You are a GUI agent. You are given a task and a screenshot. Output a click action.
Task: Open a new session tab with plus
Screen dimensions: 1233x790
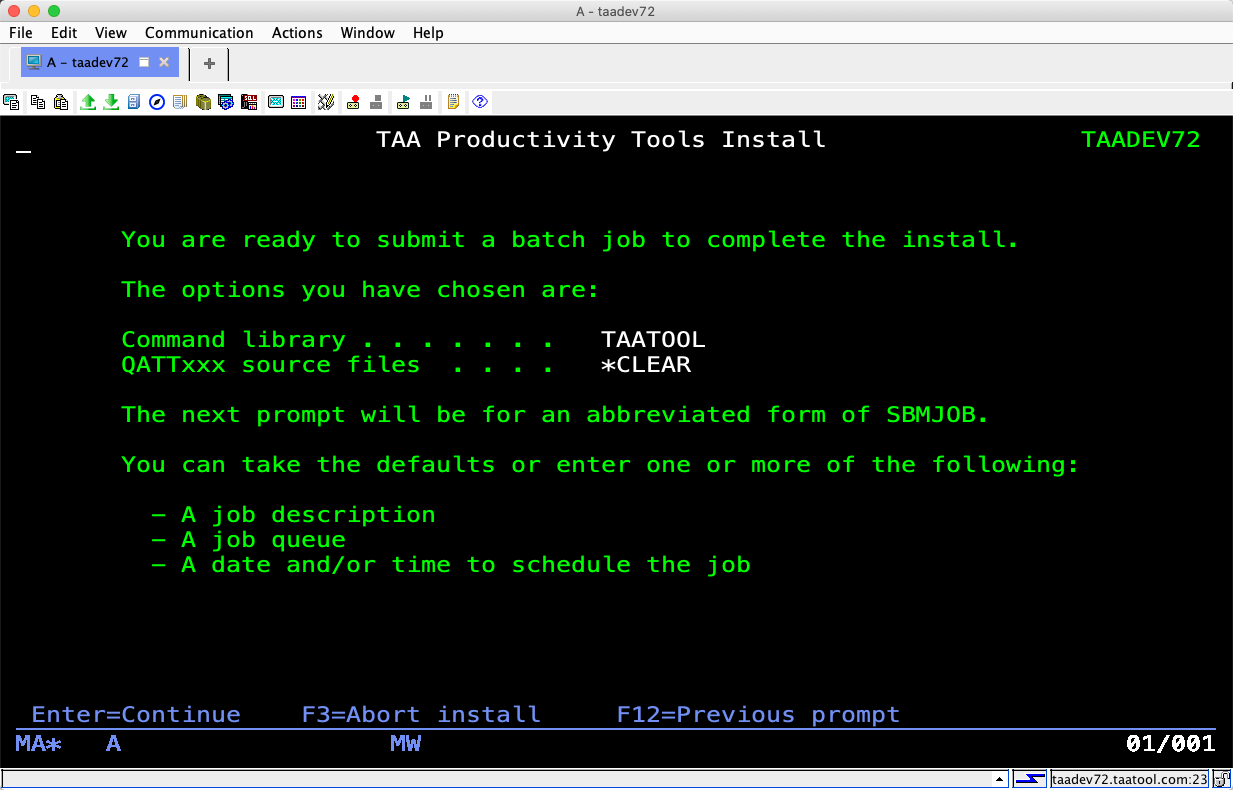(209, 63)
